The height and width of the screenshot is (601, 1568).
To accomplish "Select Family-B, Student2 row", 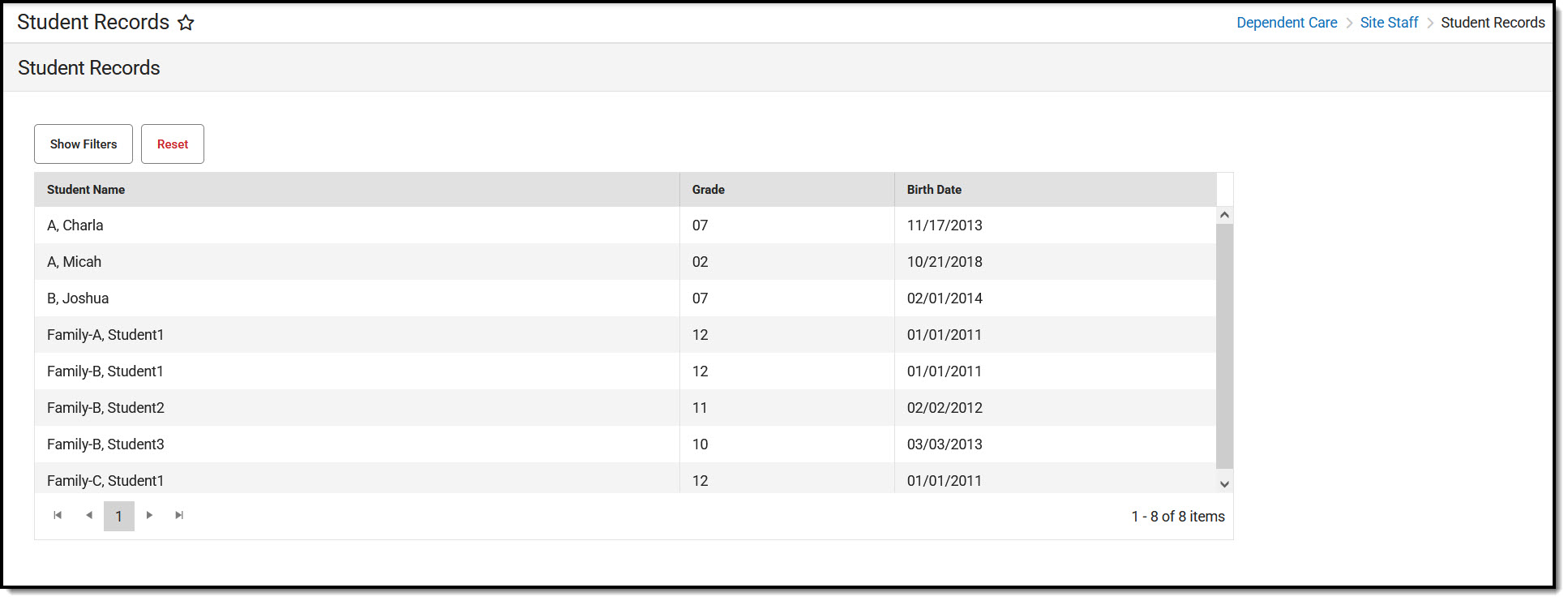I will pos(625,408).
